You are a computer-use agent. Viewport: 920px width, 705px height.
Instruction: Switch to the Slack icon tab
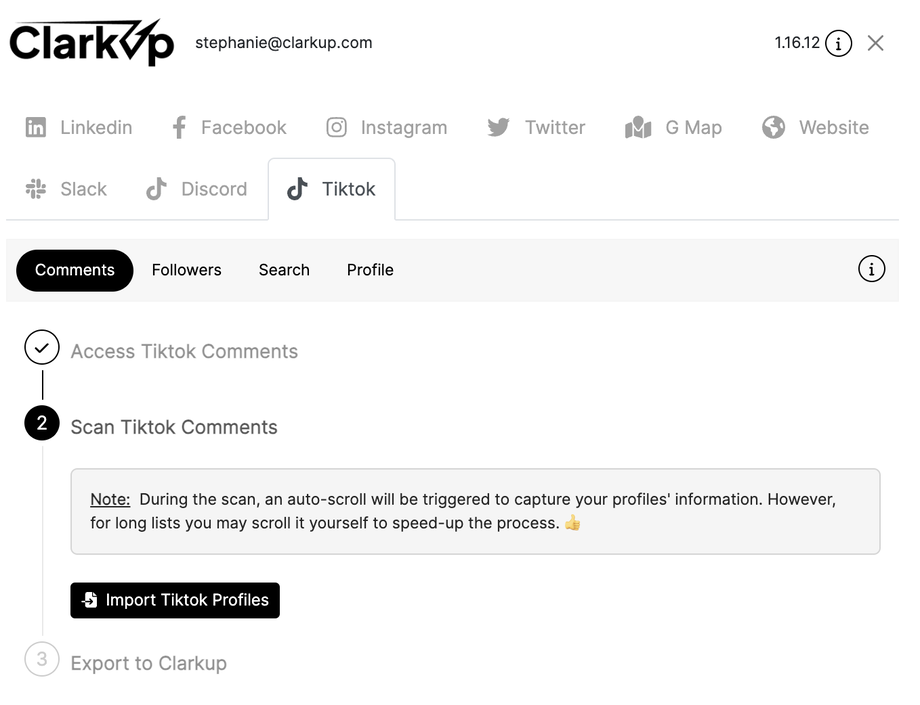coord(36,189)
